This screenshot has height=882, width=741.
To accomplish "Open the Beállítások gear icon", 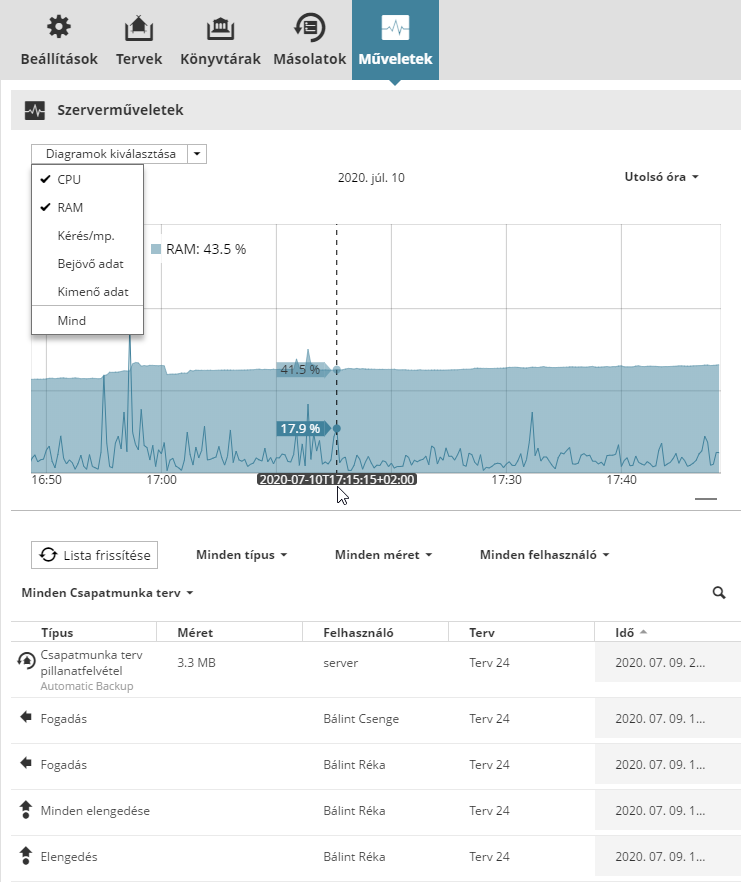I will [x=59, y=27].
